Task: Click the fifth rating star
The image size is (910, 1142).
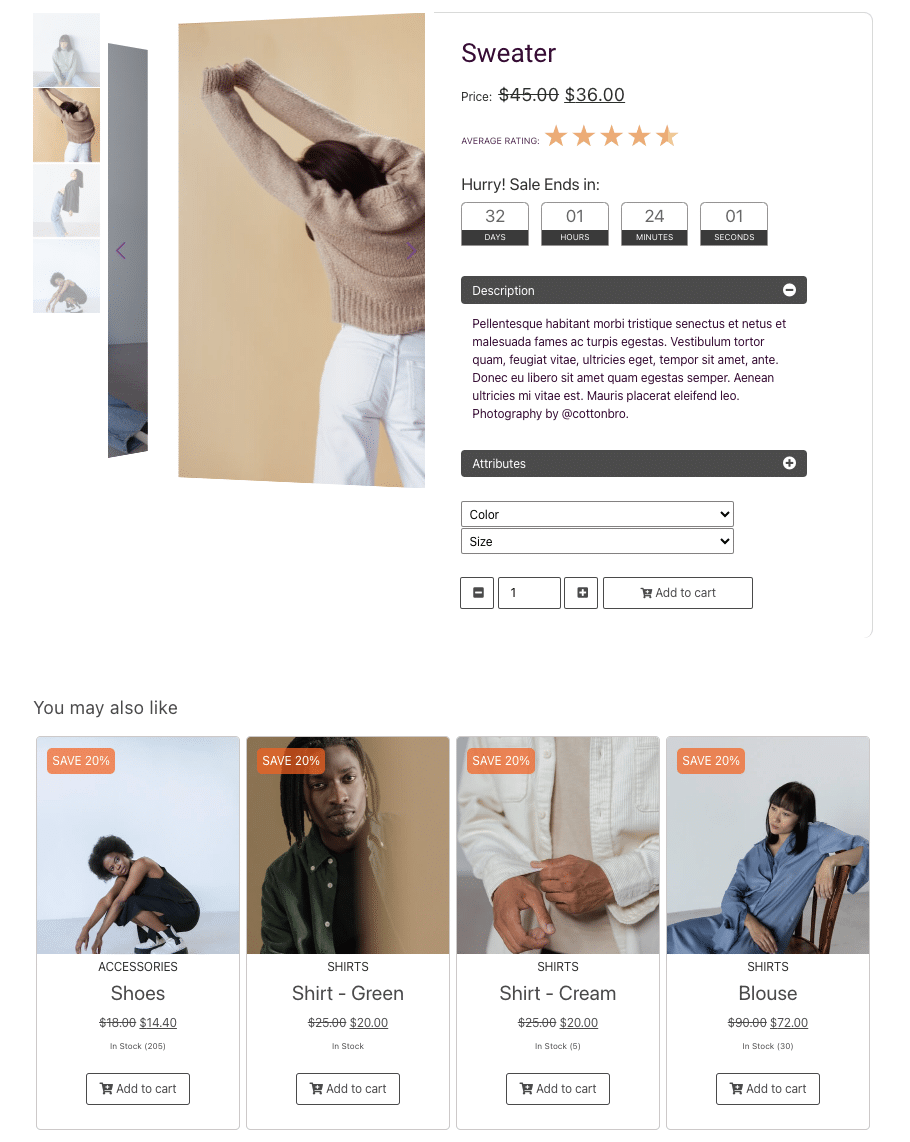Action: click(667, 136)
